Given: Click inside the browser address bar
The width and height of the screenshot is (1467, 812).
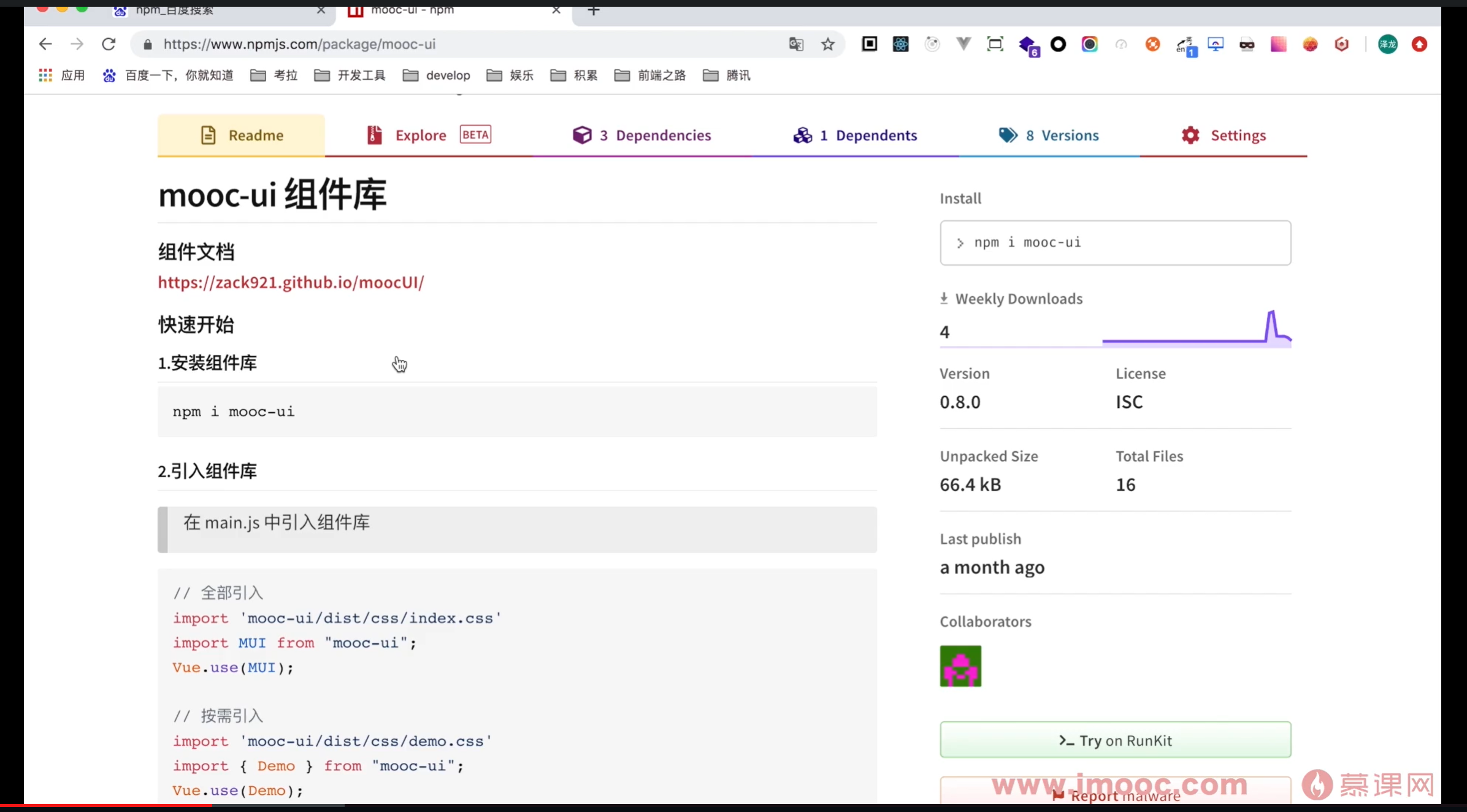Looking at the screenshot, I should 429,44.
